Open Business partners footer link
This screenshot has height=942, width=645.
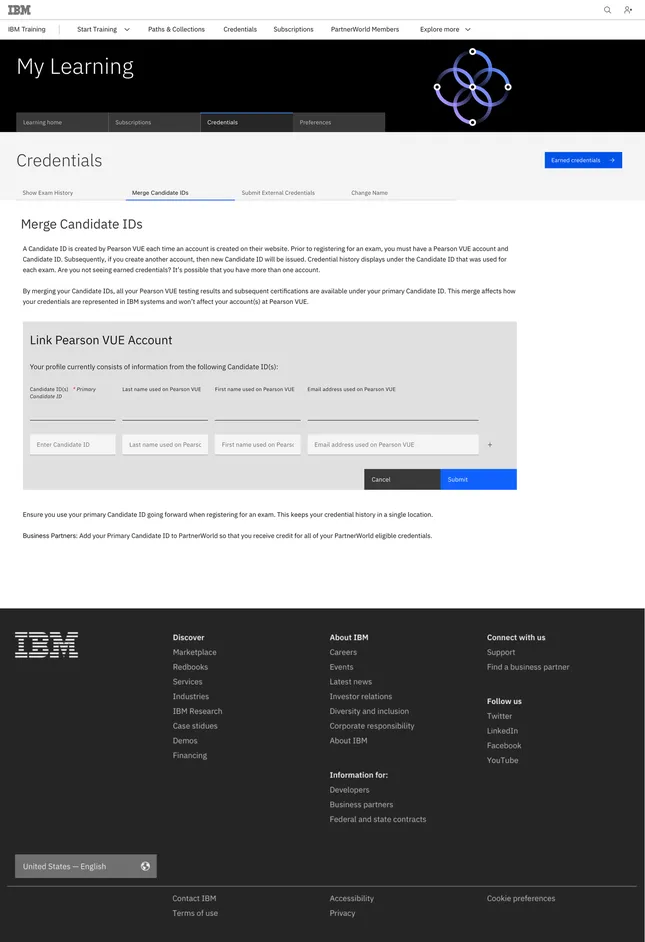[x=361, y=804]
